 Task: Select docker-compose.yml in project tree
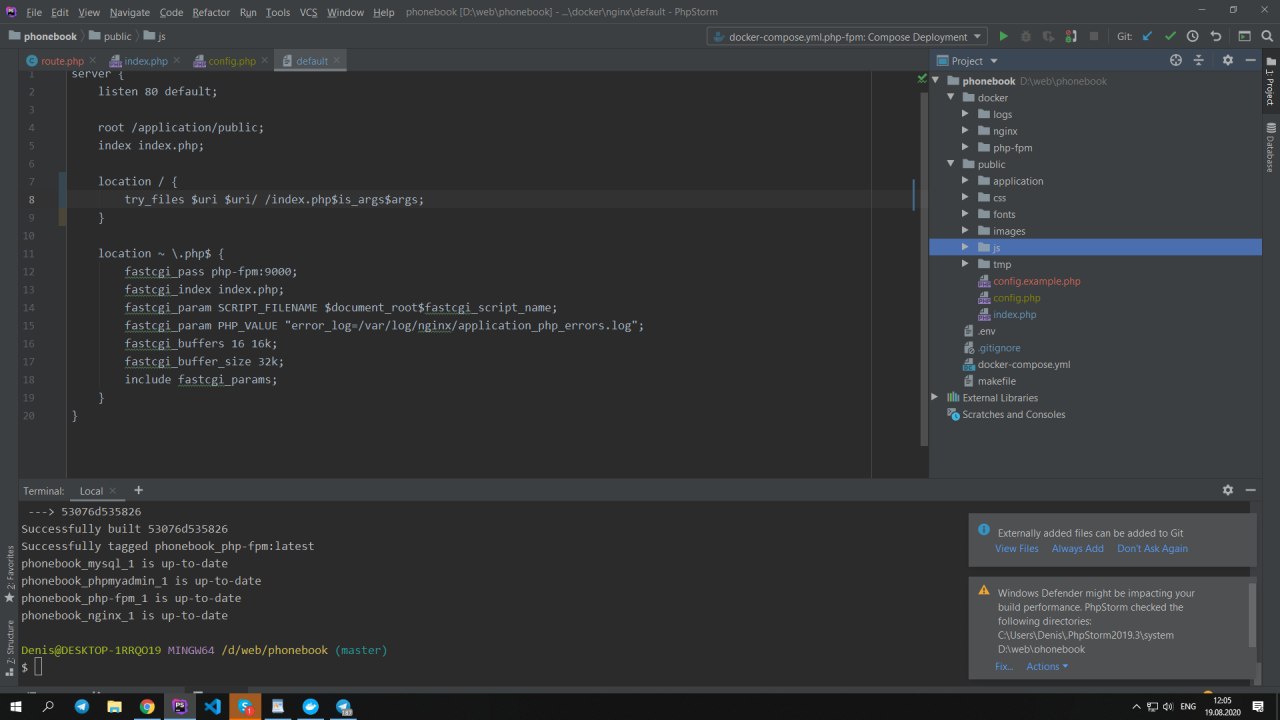[x=1024, y=364]
